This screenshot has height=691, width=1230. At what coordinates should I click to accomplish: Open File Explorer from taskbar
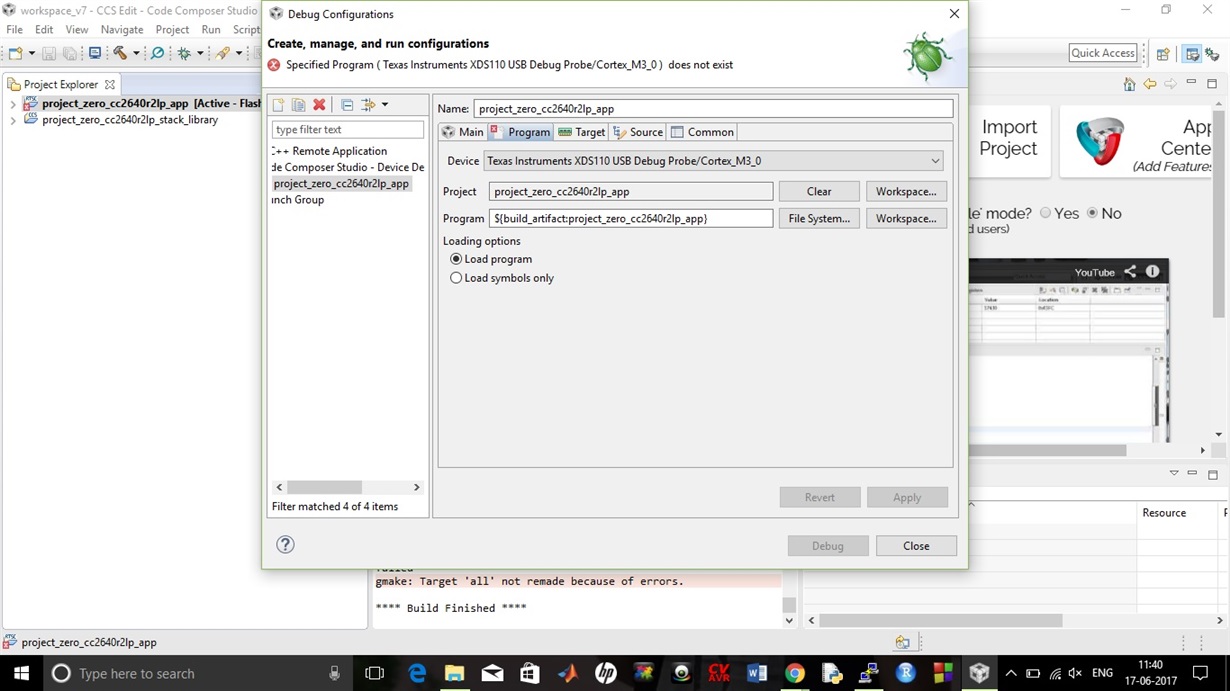pos(455,673)
